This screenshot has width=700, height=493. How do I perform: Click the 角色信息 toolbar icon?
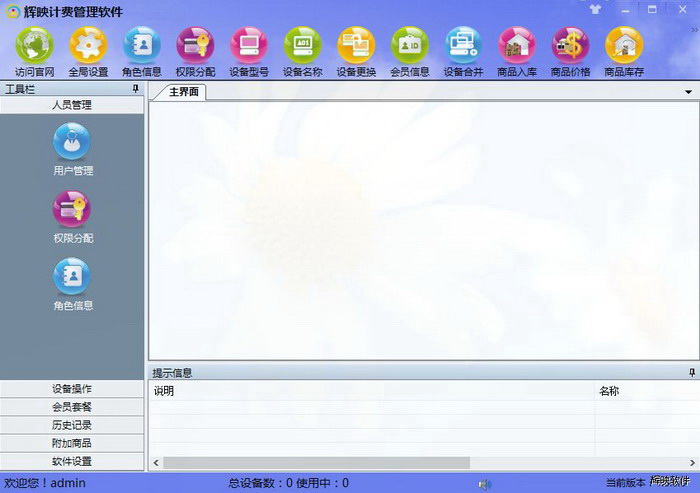tap(142, 46)
